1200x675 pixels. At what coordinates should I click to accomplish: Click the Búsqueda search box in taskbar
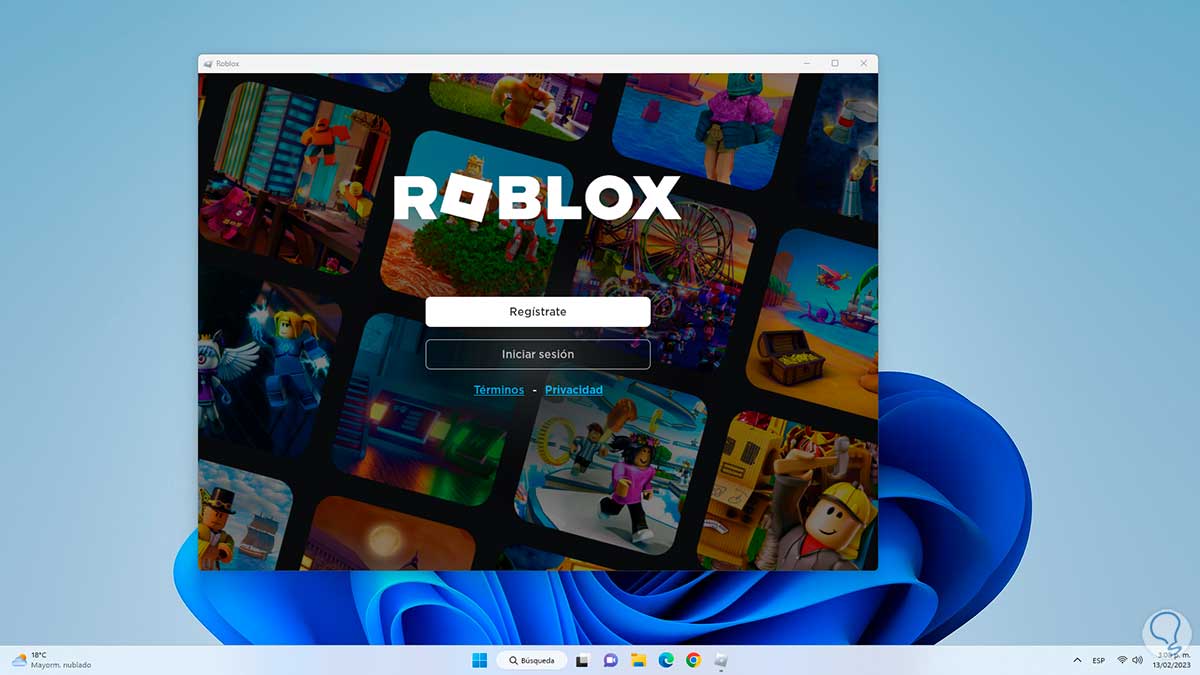(532, 660)
